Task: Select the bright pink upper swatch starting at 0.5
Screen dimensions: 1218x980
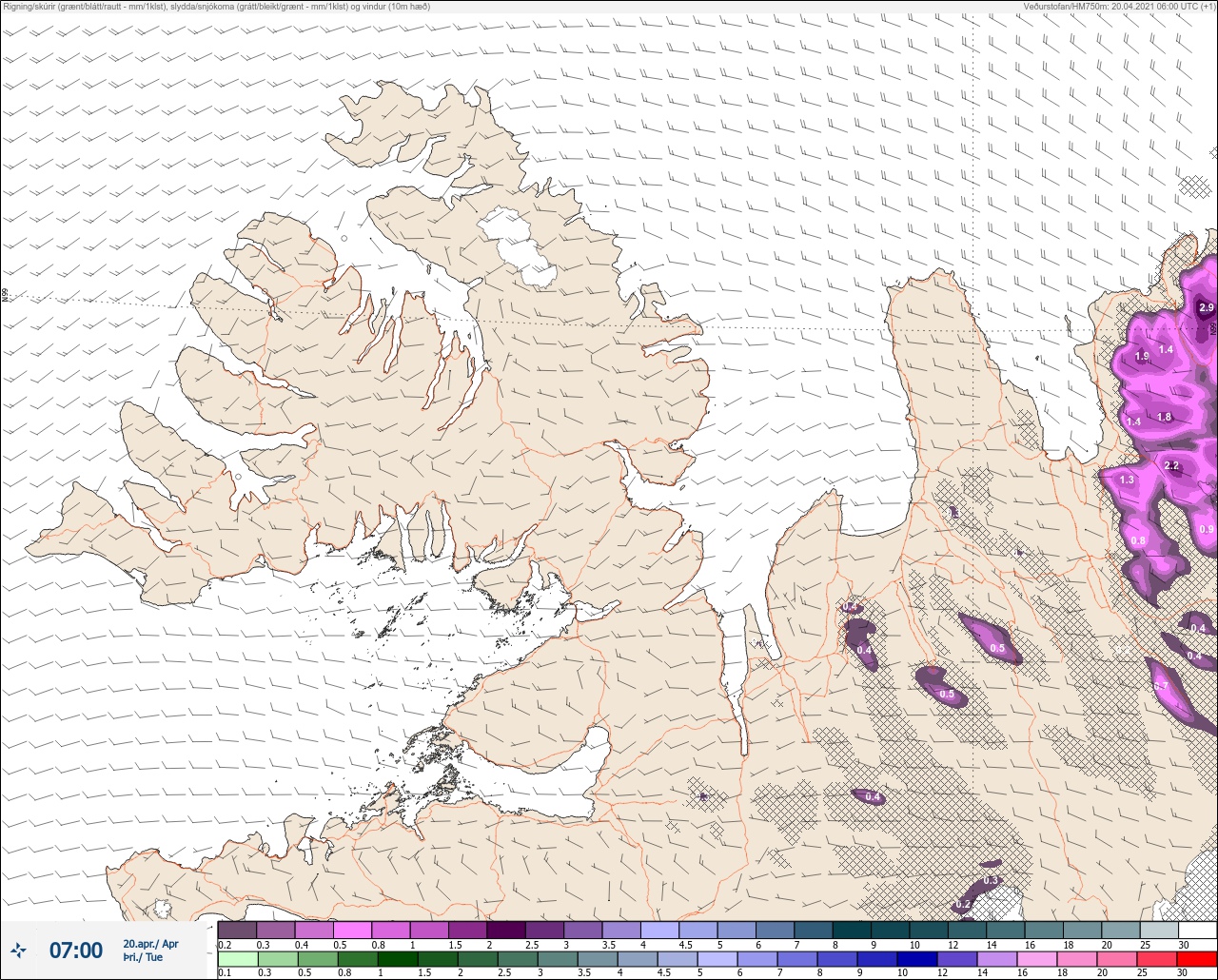Action: click(352, 930)
